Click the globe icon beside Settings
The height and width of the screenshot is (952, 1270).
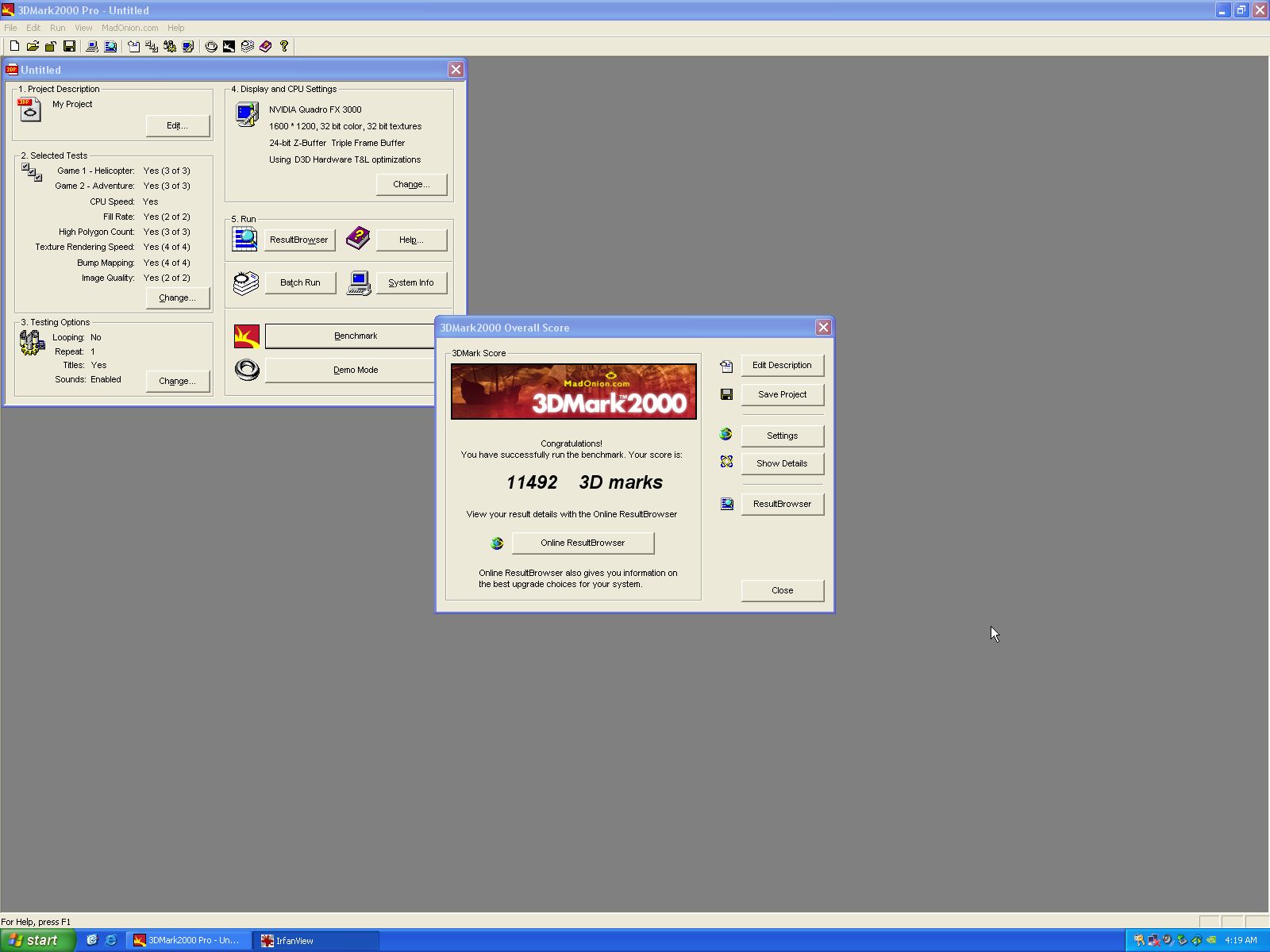[x=725, y=434]
